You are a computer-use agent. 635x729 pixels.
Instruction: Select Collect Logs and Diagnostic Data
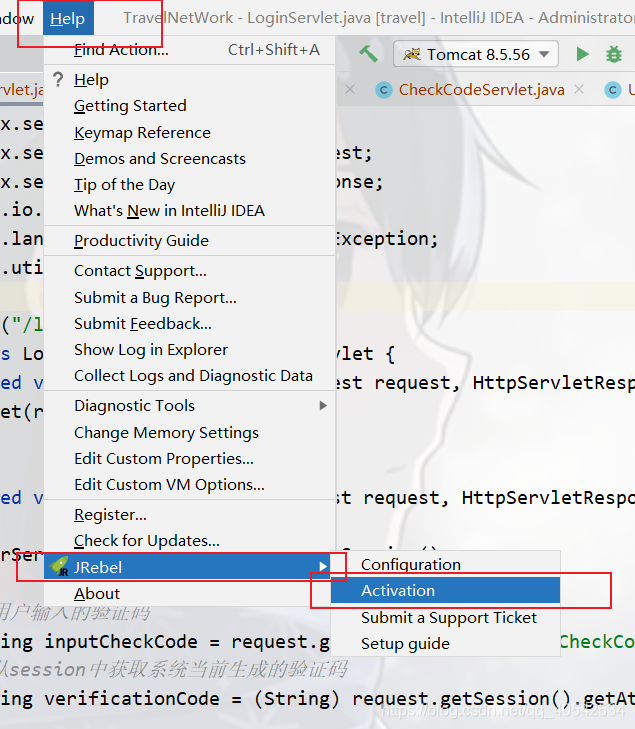point(190,376)
